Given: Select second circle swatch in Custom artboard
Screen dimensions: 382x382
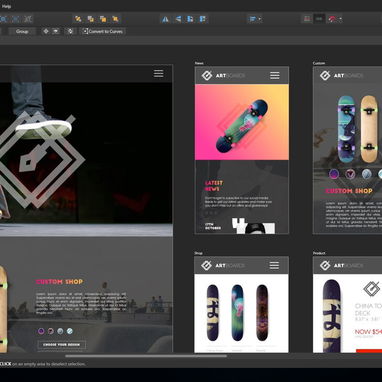Looking at the screenshot, I should click(350, 174).
